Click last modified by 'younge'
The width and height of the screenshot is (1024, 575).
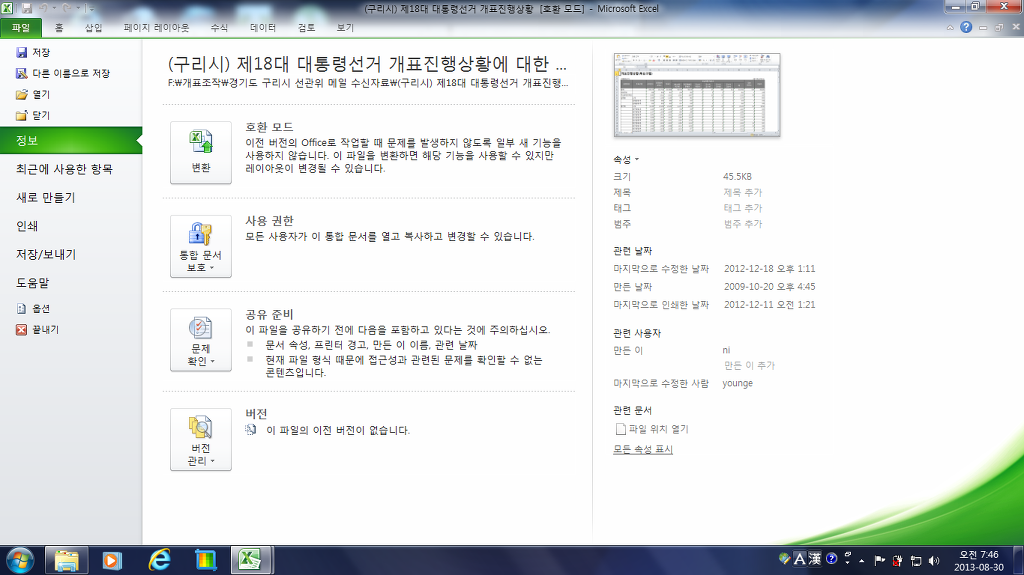[x=737, y=383]
